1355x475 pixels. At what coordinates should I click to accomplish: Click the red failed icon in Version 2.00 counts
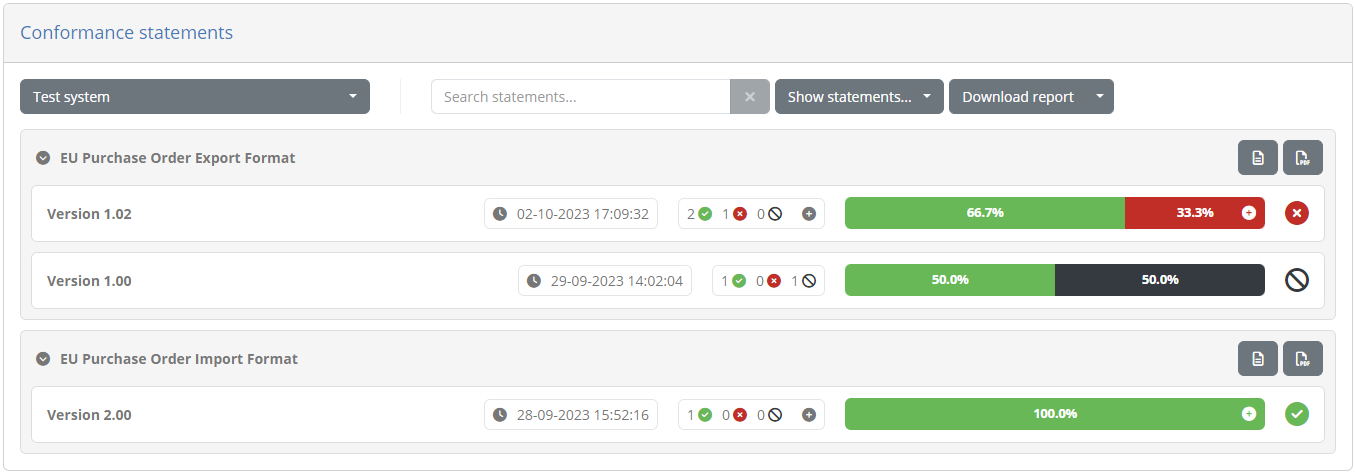pos(740,415)
